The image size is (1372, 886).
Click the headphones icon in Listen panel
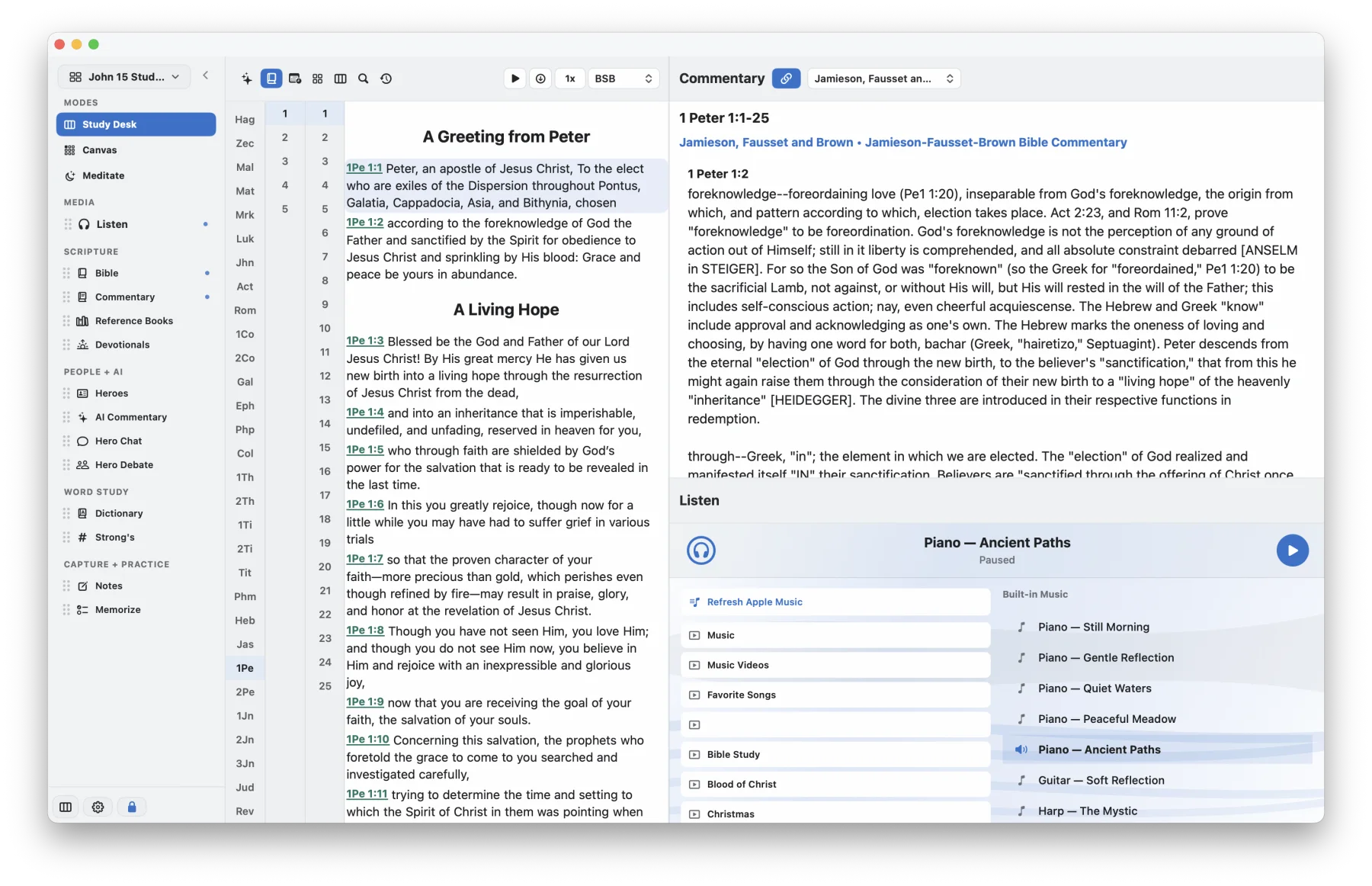[x=701, y=551]
